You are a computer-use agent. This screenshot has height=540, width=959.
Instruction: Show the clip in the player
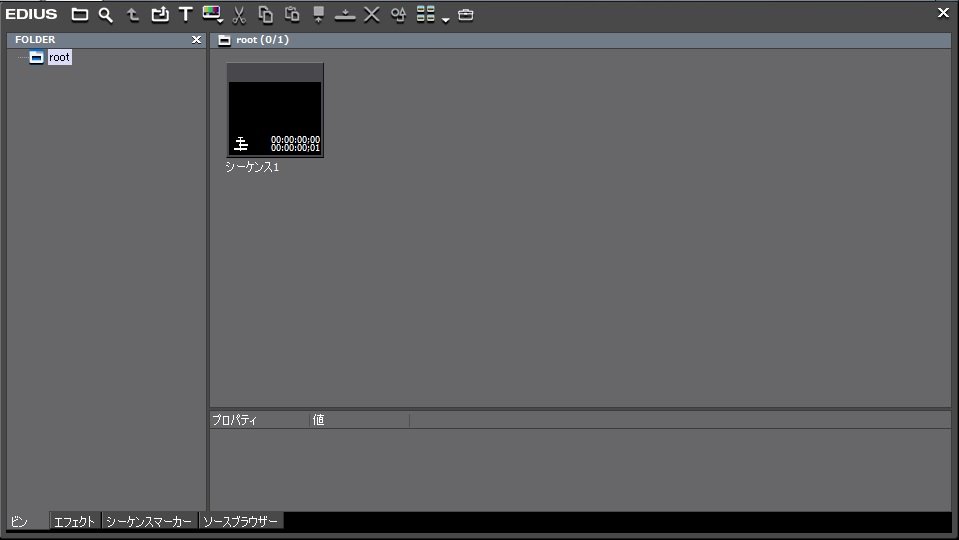(x=318, y=15)
